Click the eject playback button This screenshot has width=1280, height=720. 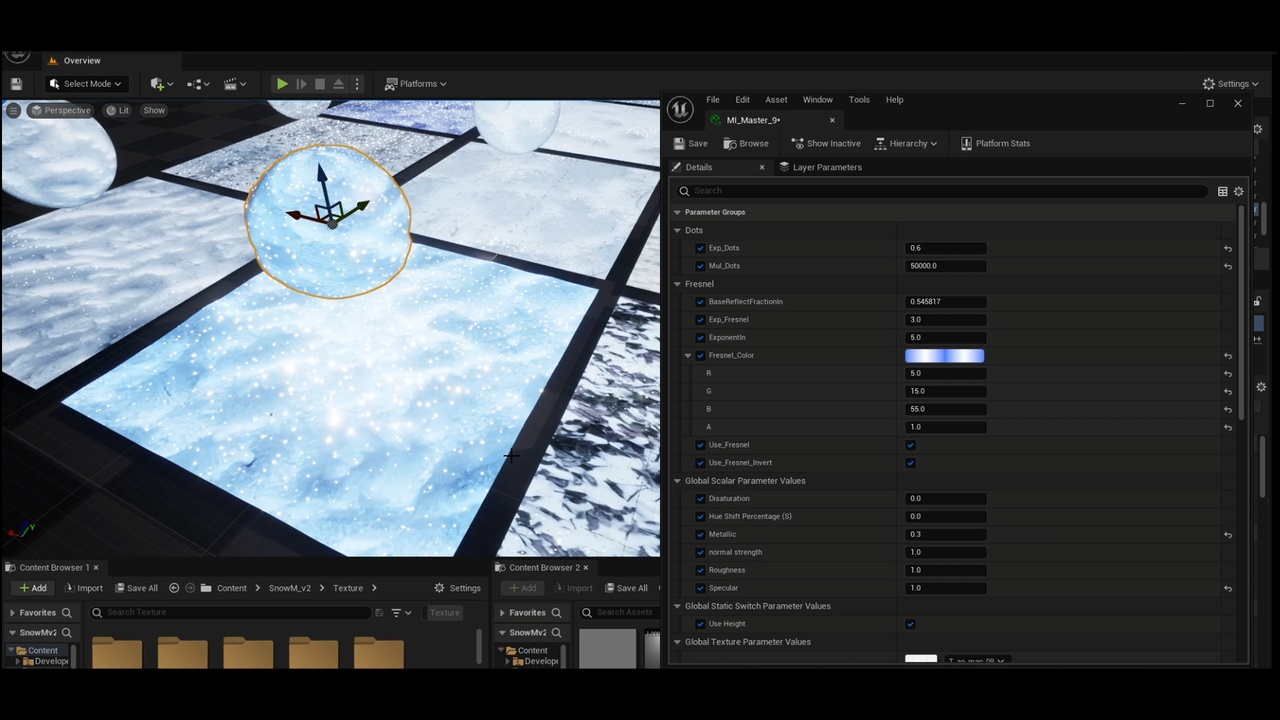pos(338,84)
